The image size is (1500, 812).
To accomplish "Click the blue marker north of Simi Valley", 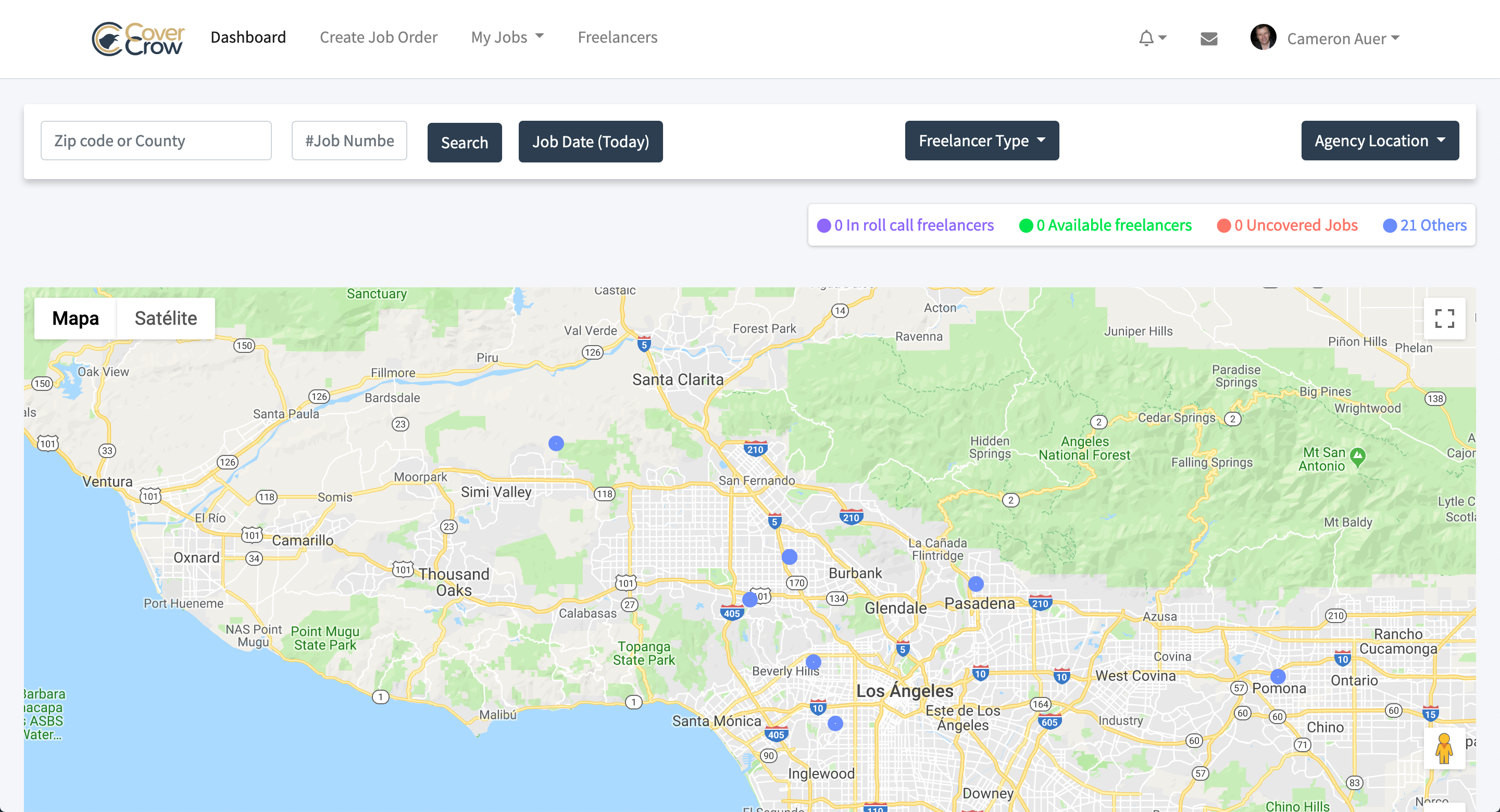I will 556,443.
